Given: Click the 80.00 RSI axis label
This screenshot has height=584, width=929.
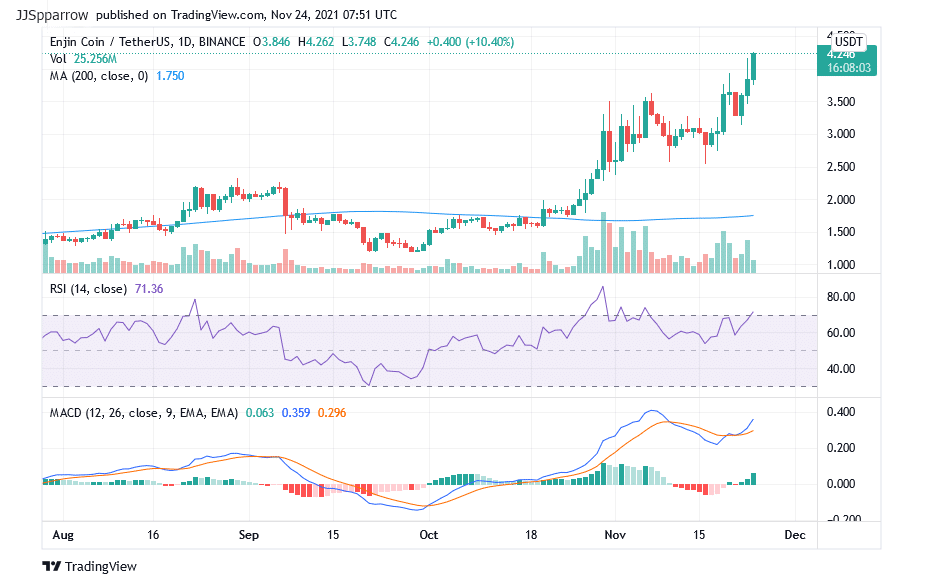Looking at the screenshot, I should point(841,297).
